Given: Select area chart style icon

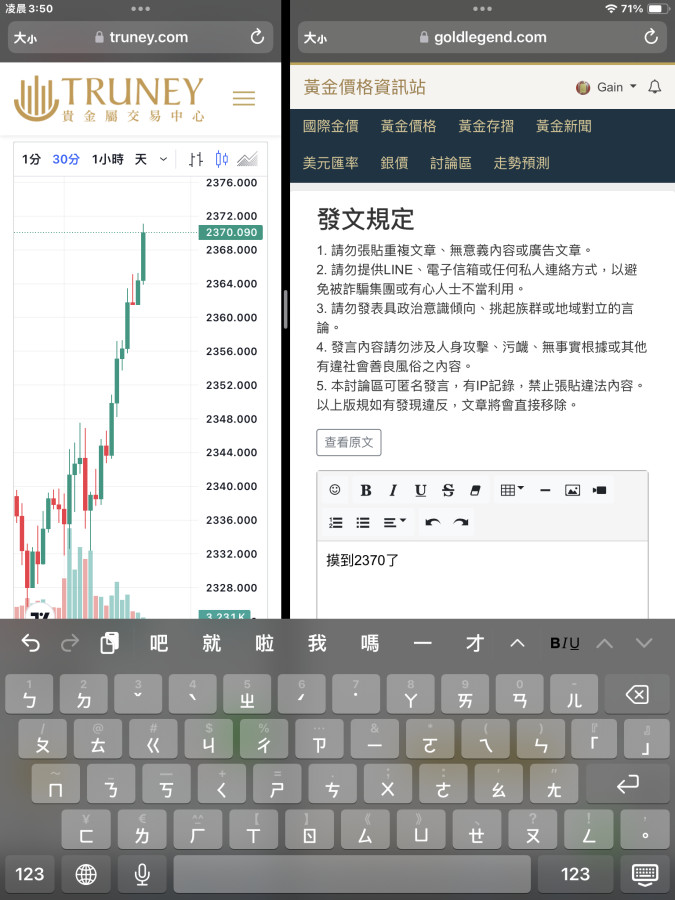Looking at the screenshot, I should tap(247, 159).
